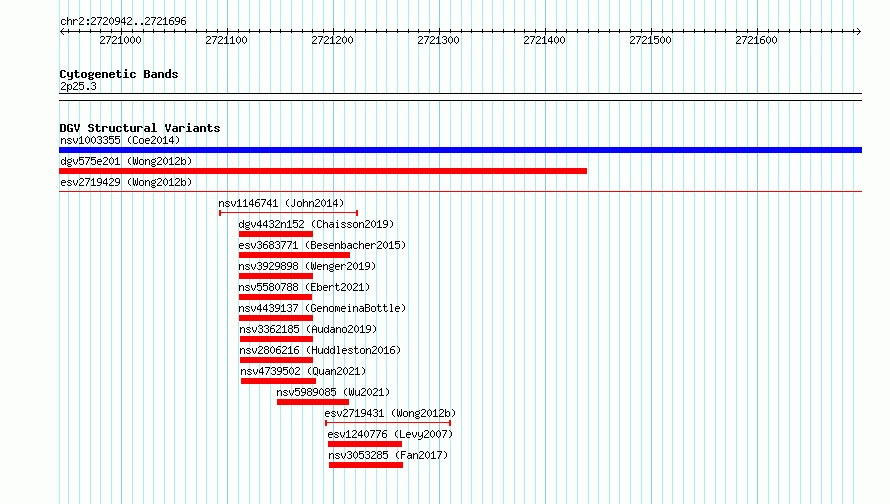Click the 2721300 ruler position

438,40
